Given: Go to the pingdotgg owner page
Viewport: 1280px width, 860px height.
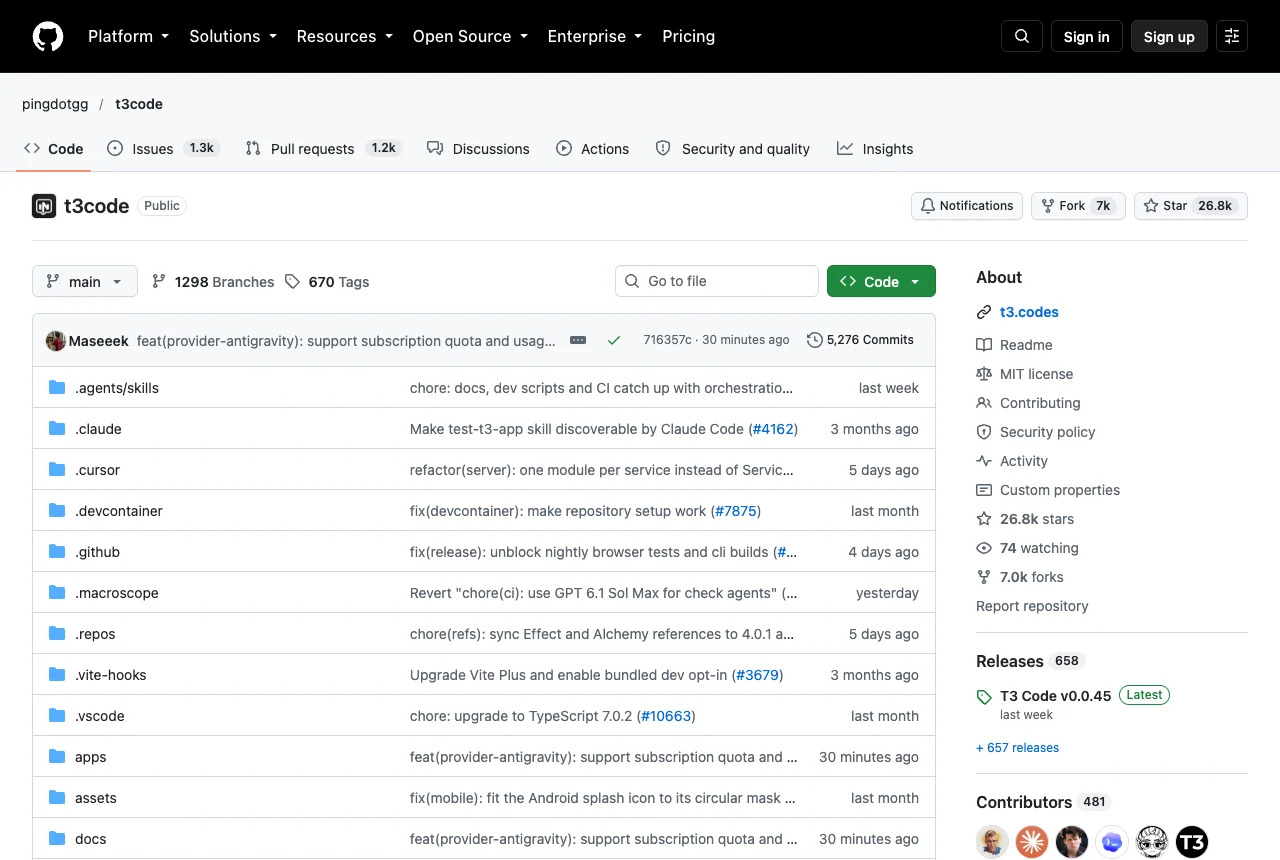Looking at the screenshot, I should (55, 104).
